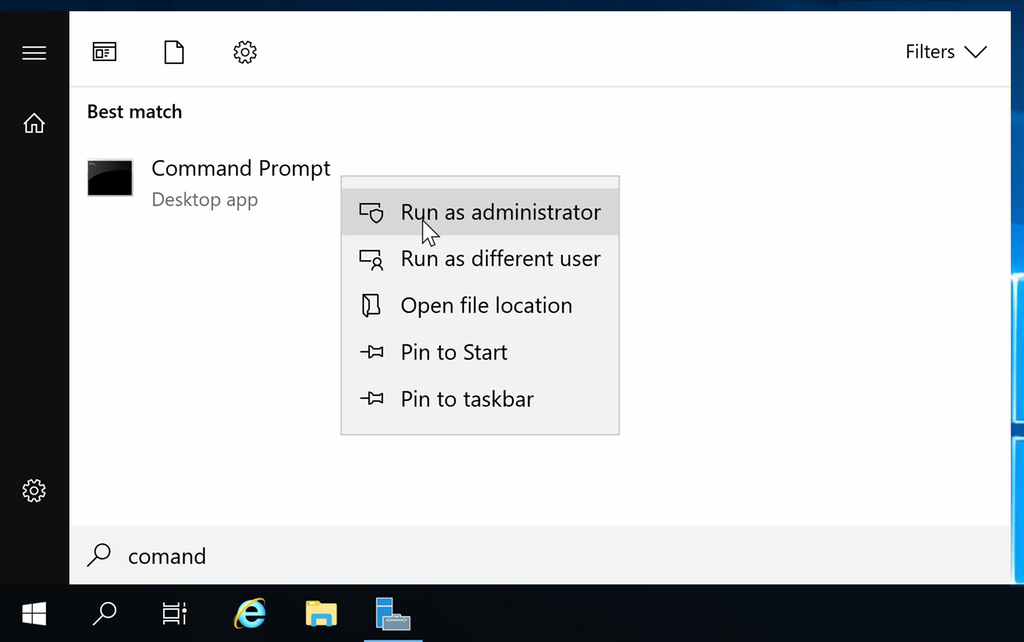
Task: Click the 'Best match' heading
Action: (135, 112)
